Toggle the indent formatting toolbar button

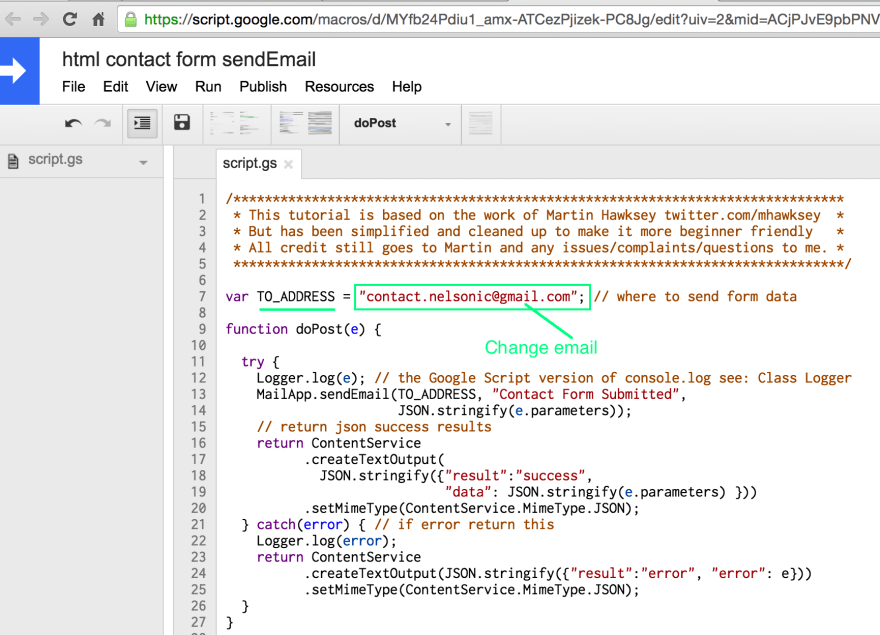click(142, 123)
